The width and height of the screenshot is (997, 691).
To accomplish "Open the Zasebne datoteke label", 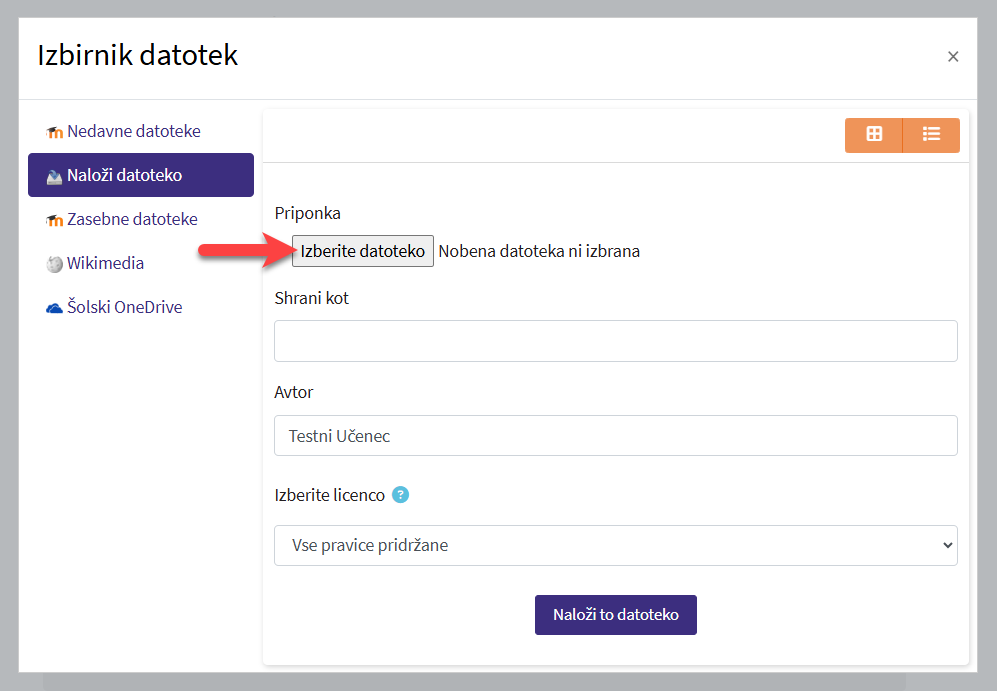I will click(x=132, y=219).
